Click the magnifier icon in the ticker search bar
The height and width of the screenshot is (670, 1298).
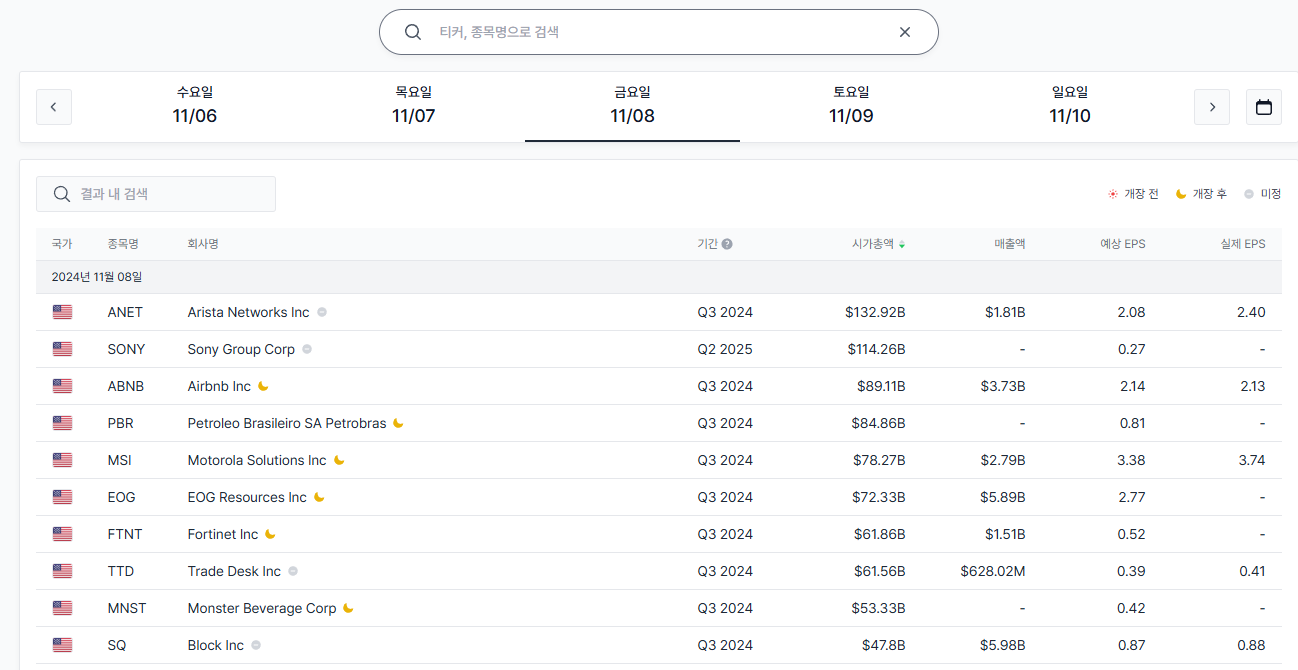click(x=412, y=32)
